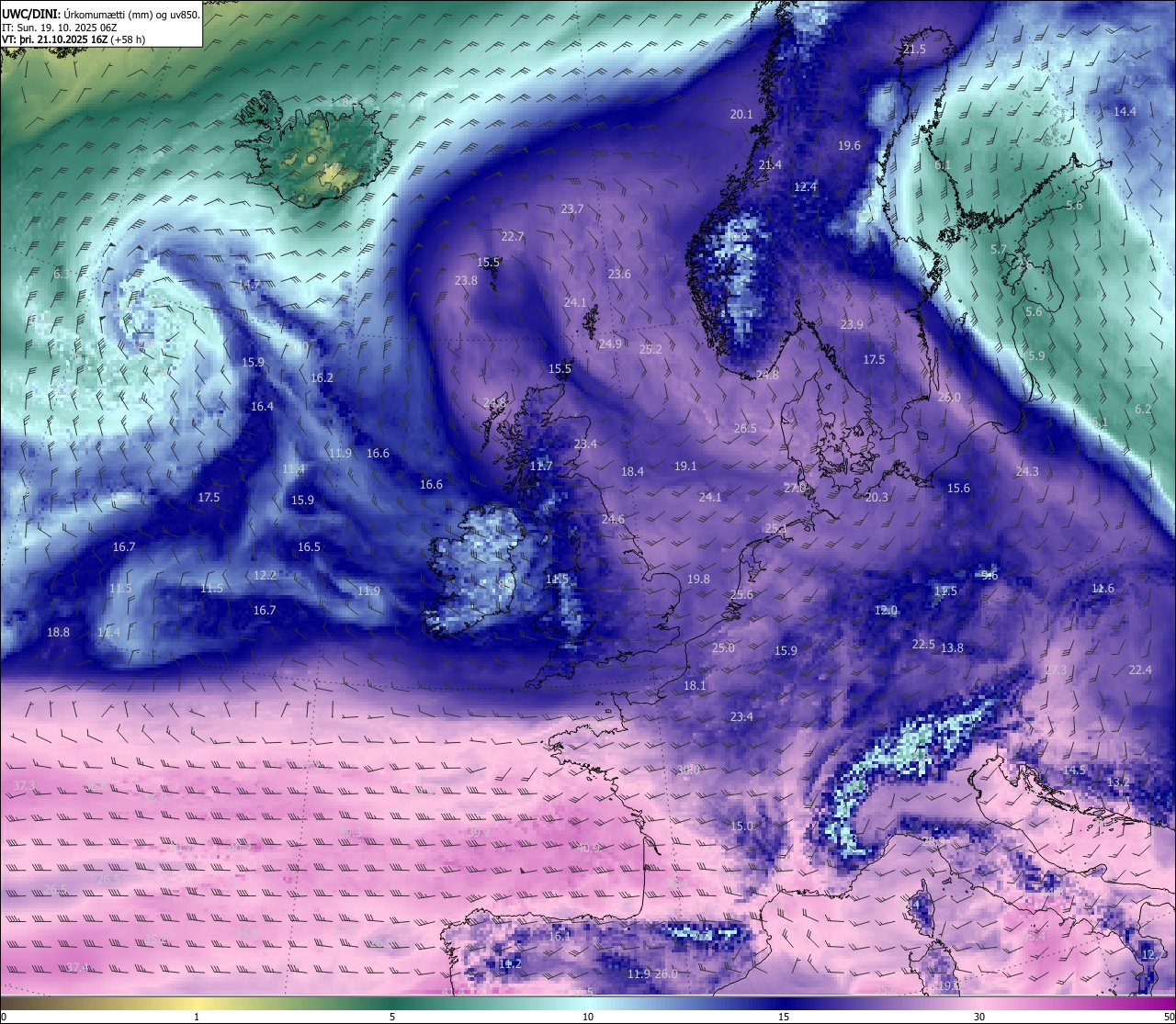
Task: Click the 6.2 value at the right edge
Action: coord(1143,410)
